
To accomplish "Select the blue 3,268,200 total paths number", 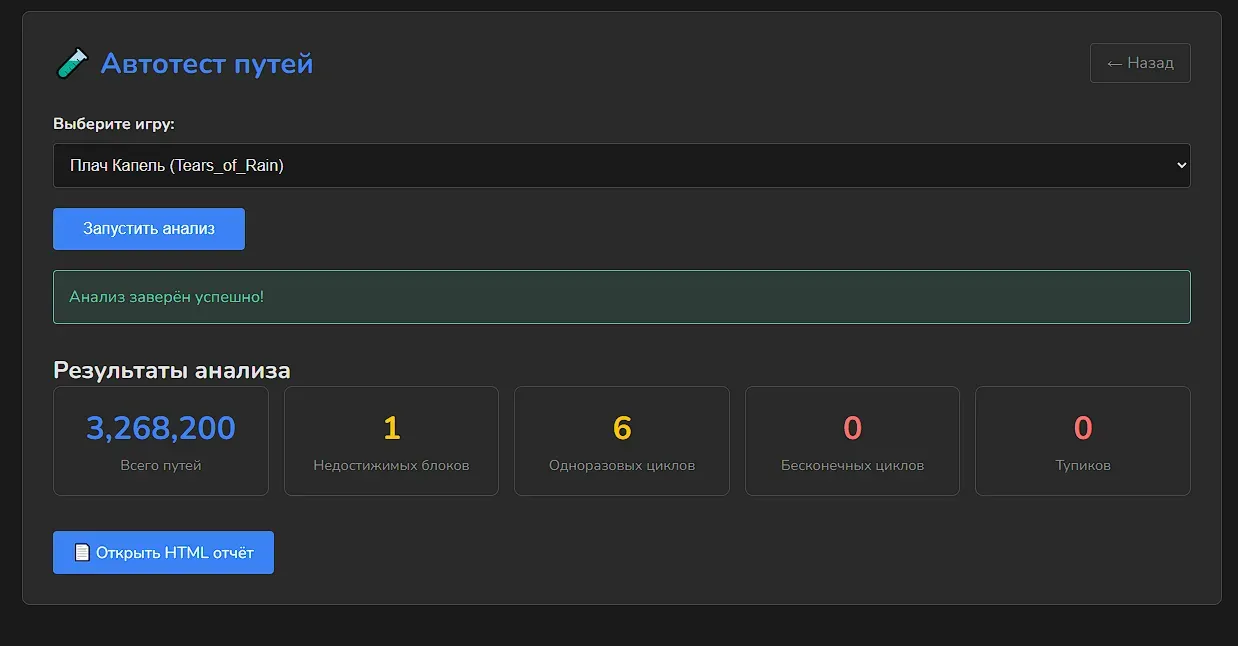I will tap(161, 429).
